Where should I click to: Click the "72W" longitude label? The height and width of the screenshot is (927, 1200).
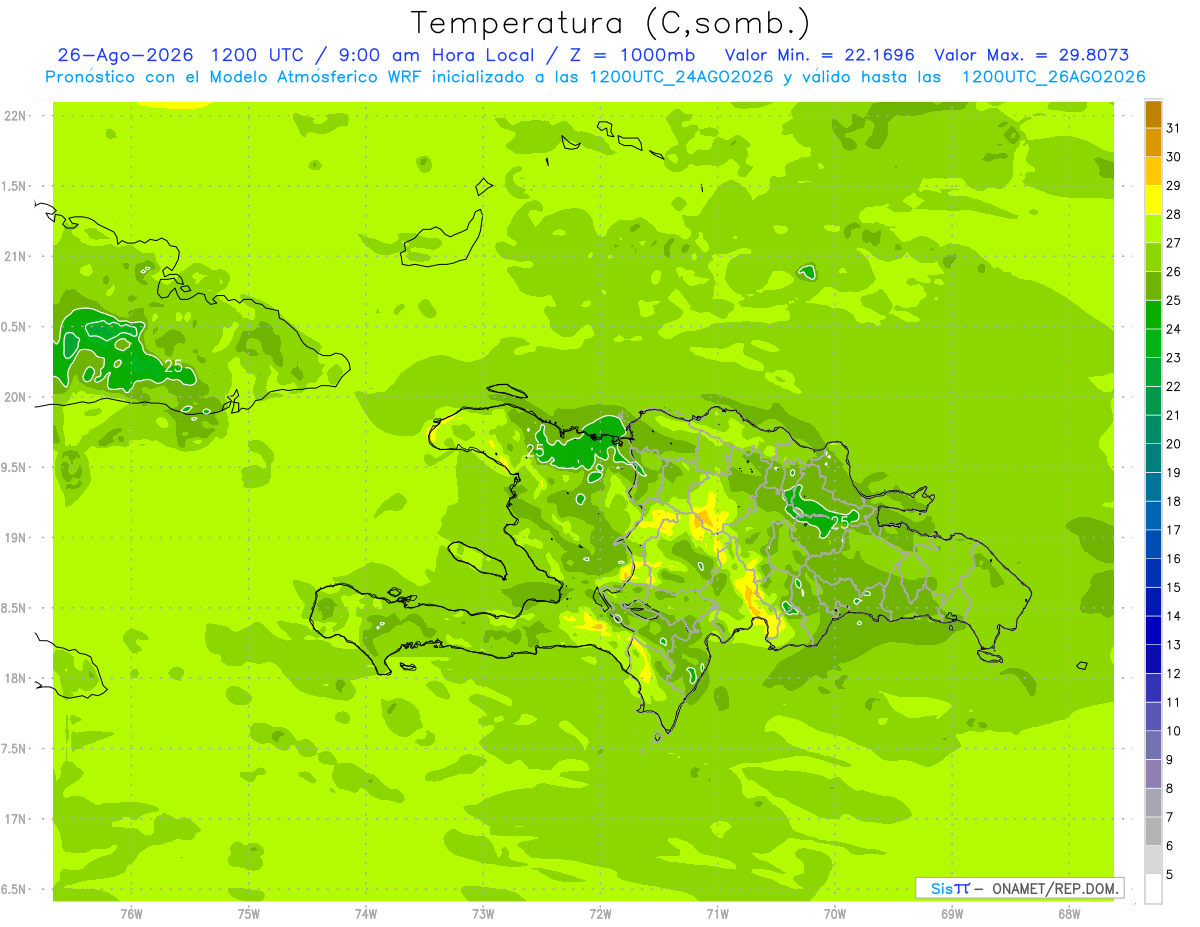[x=600, y=915]
